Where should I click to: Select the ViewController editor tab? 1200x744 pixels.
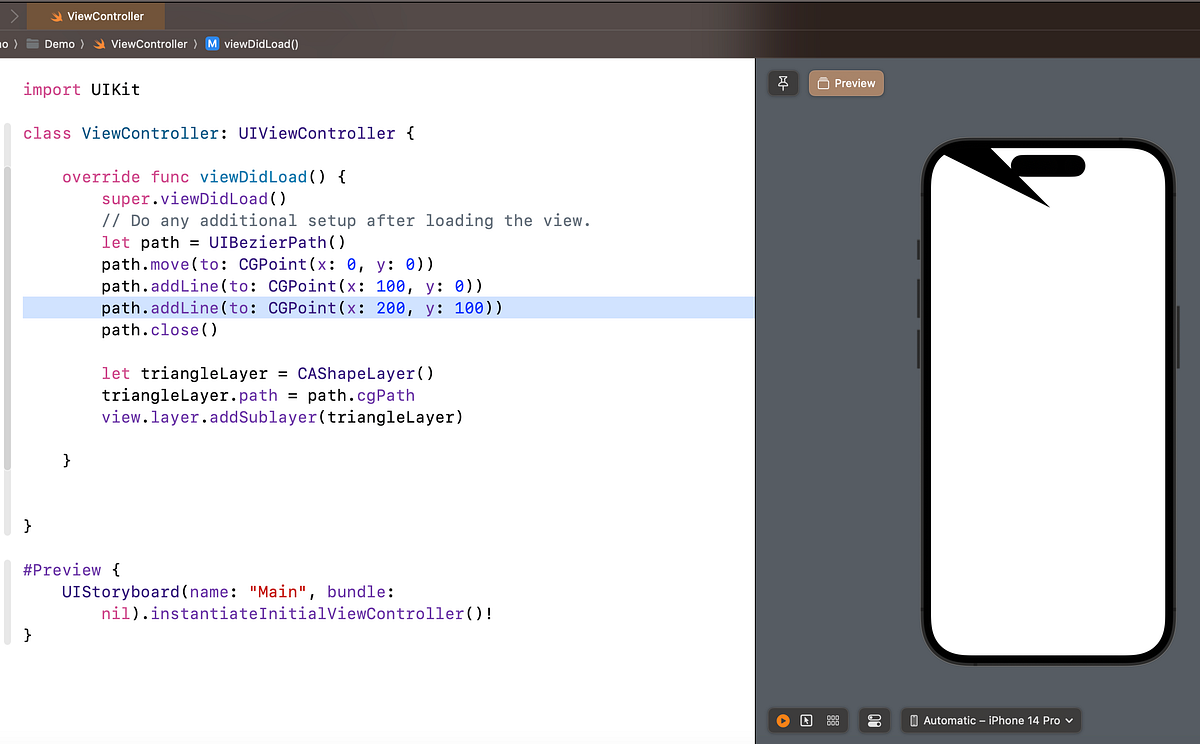pyautogui.click(x=95, y=16)
